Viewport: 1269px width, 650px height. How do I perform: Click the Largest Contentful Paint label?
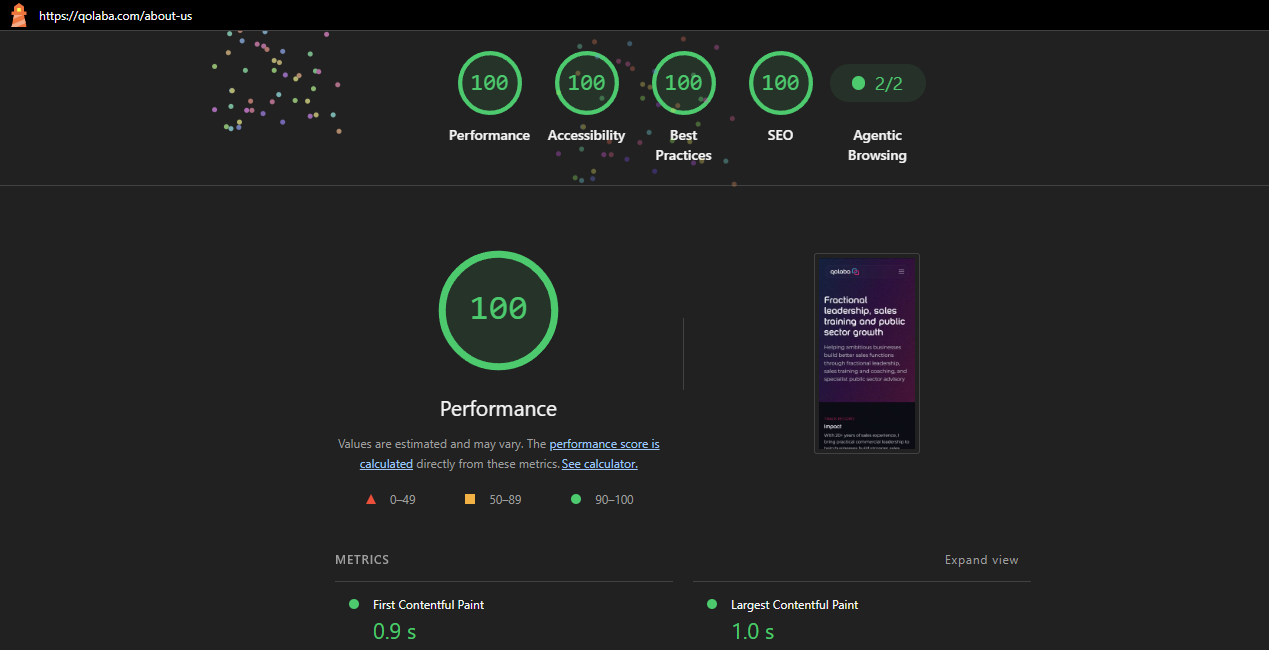coord(794,605)
